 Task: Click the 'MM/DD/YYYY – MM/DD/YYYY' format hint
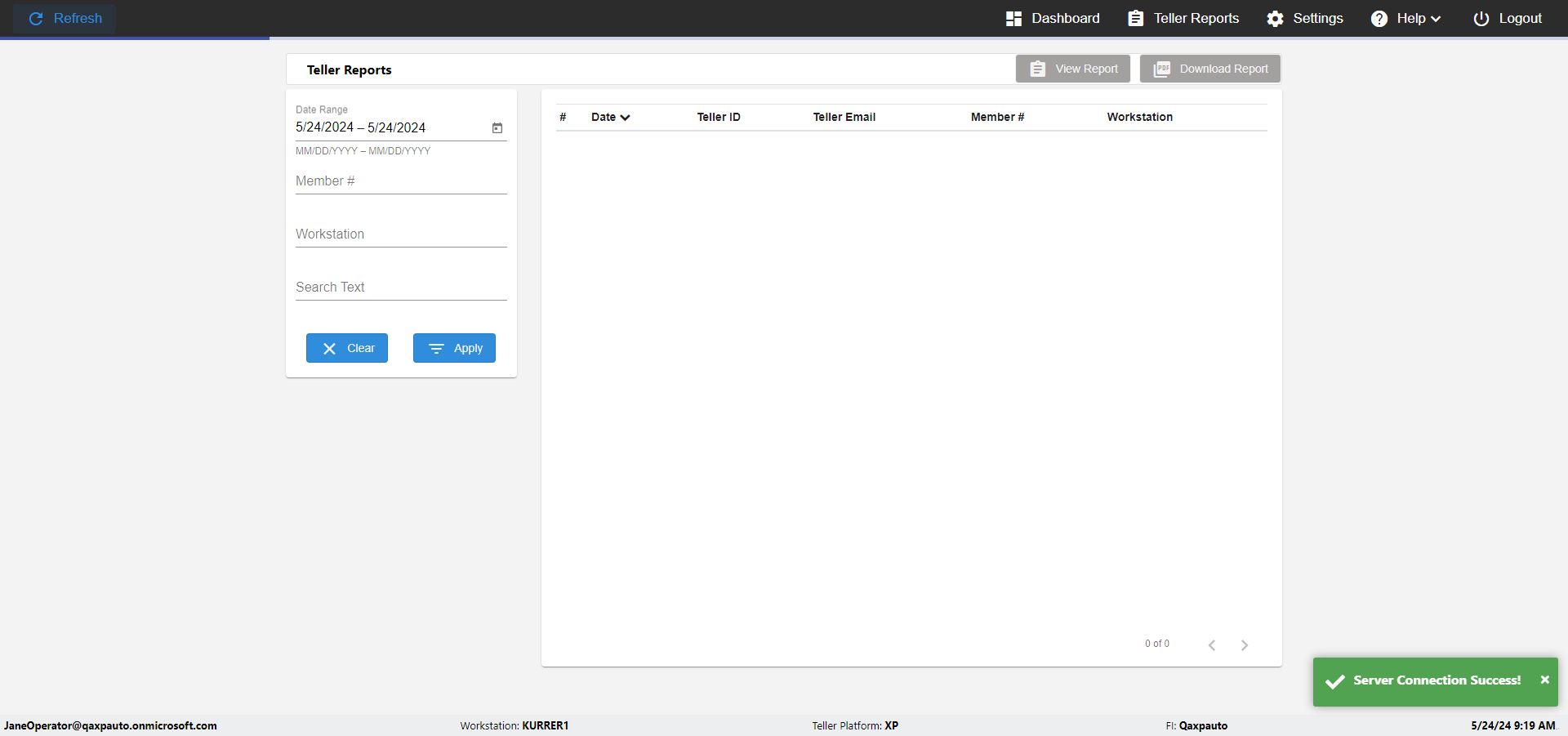tap(363, 151)
